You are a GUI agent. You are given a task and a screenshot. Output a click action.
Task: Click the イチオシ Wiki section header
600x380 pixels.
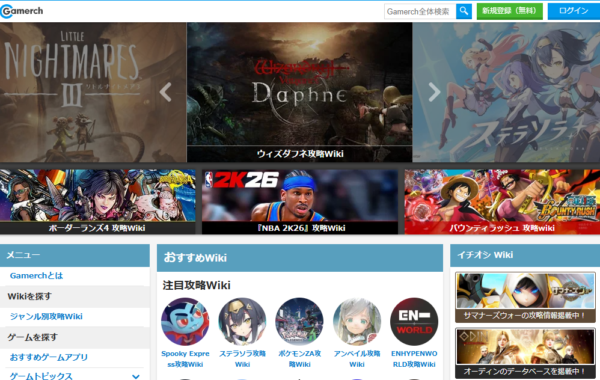pyautogui.click(x=525, y=255)
